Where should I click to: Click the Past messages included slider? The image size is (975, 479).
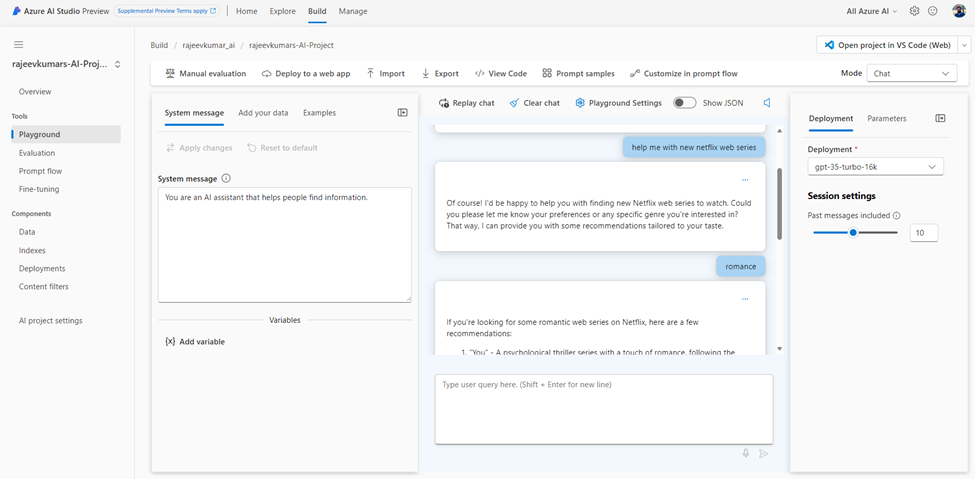coord(854,232)
